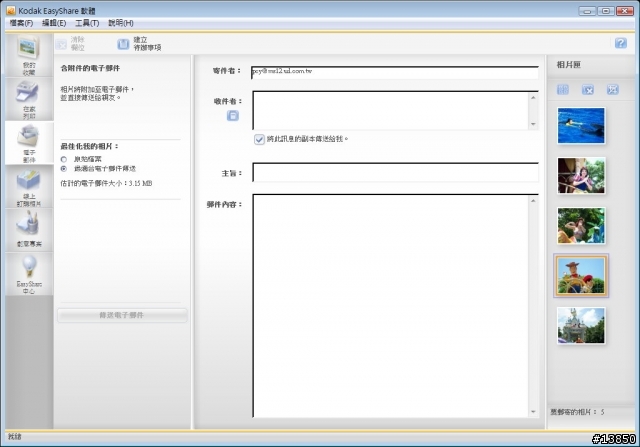Viewport: 640px width, 447px height.
Task: Click in the 收件者 recipients field
Action: [x=391, y=110]
